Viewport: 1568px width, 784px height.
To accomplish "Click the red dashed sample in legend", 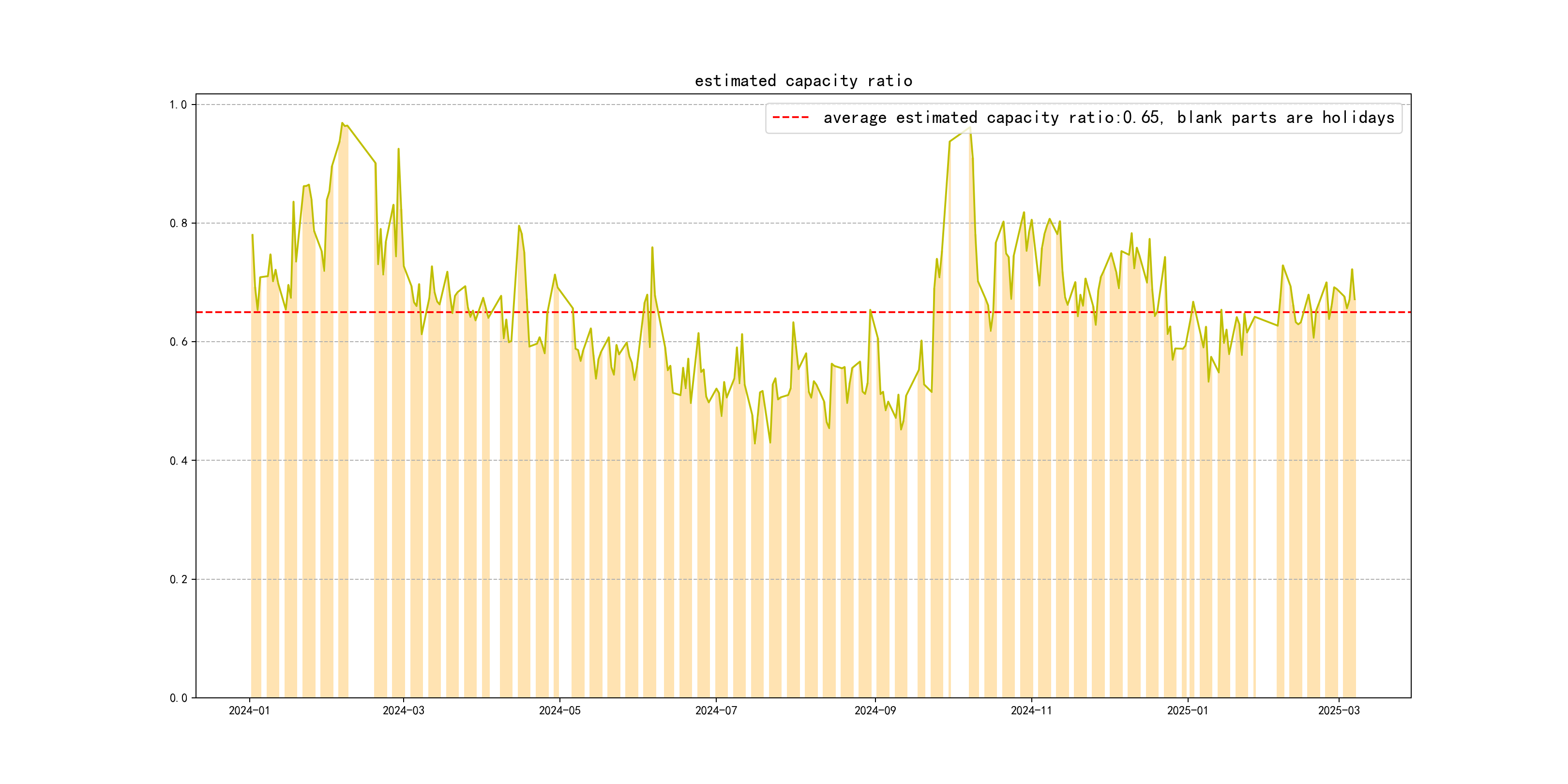I will click(790, 118).
